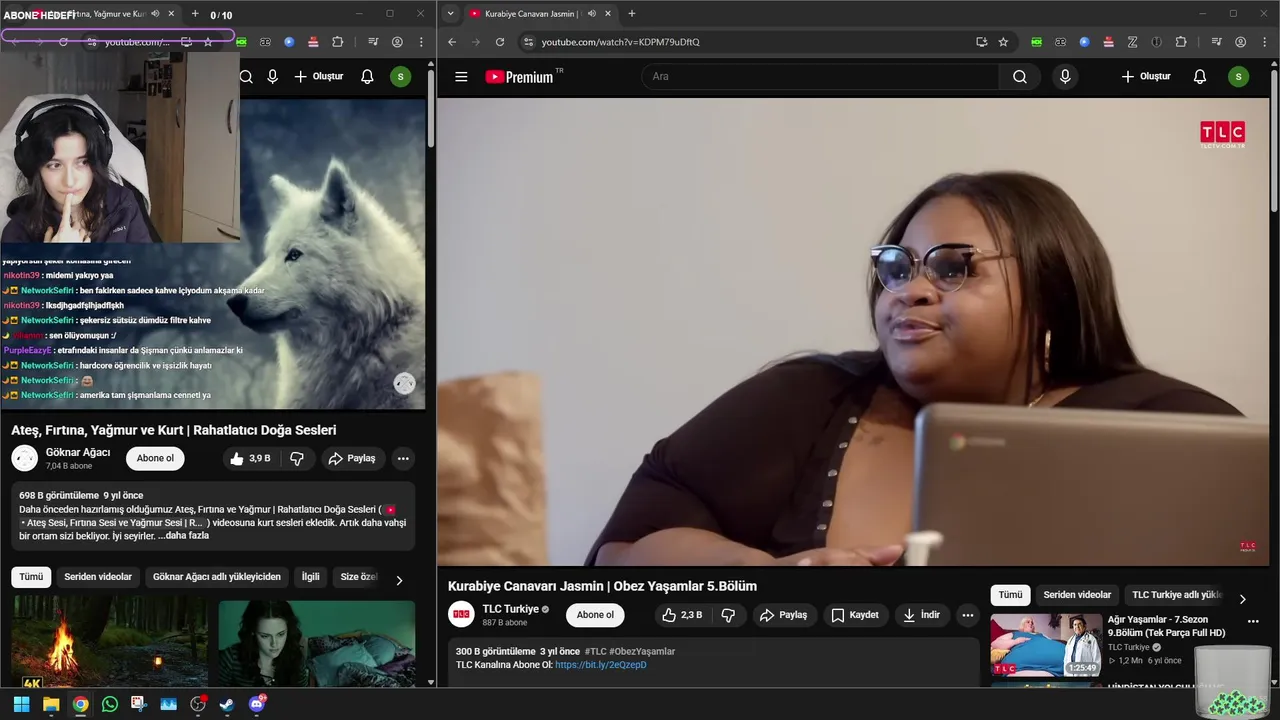Click search icon in left YouTube window

[246, 77]
